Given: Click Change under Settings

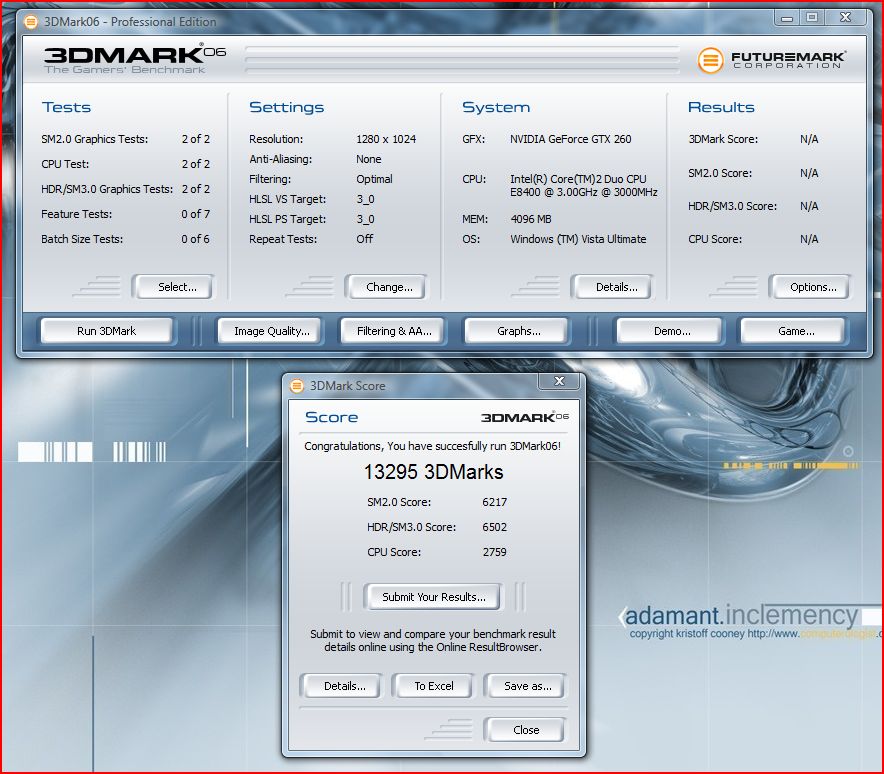Looking at the screenshot, I should [x=389, y=287].
